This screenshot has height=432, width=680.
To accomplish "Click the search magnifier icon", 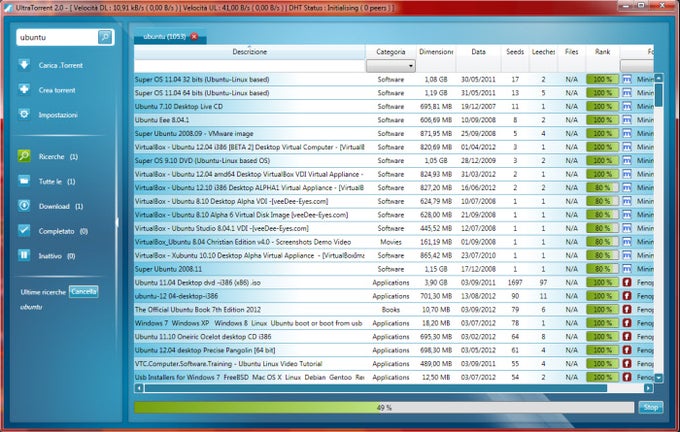I will 105,37.
